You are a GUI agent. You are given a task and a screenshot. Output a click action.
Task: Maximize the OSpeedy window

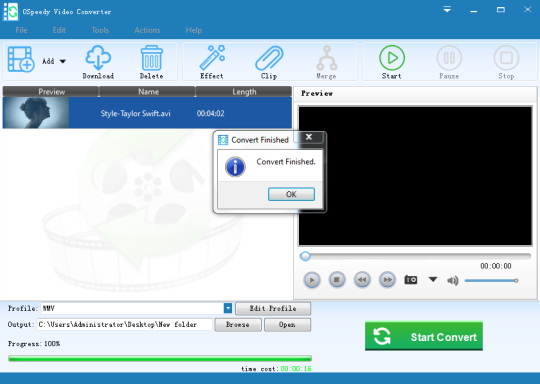point(501,10)
